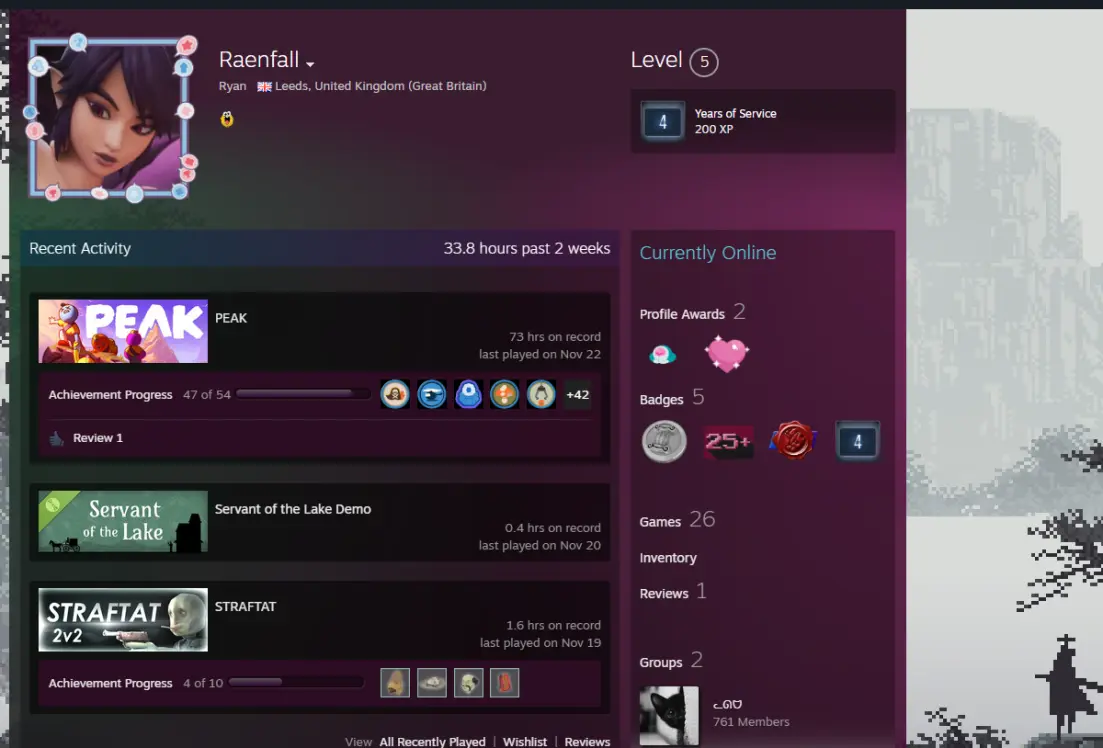
Task: Expand the Raenfall username dropdown arrow
Action: click(310, 65)
